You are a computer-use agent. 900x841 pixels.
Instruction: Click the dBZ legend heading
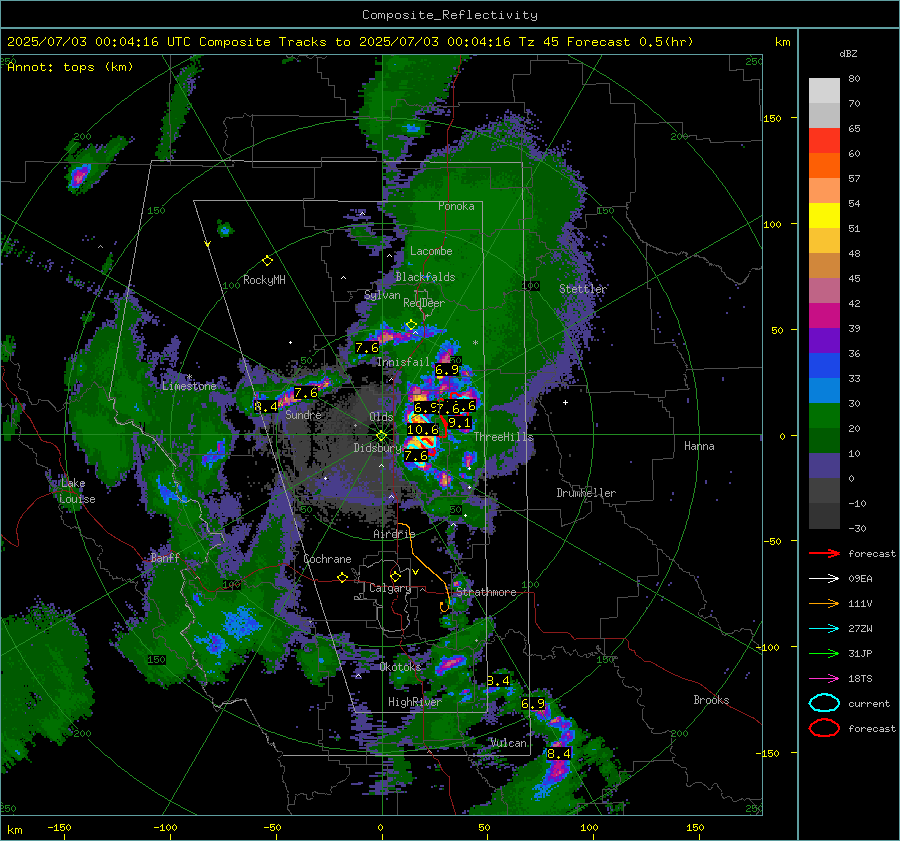point(848,53)
